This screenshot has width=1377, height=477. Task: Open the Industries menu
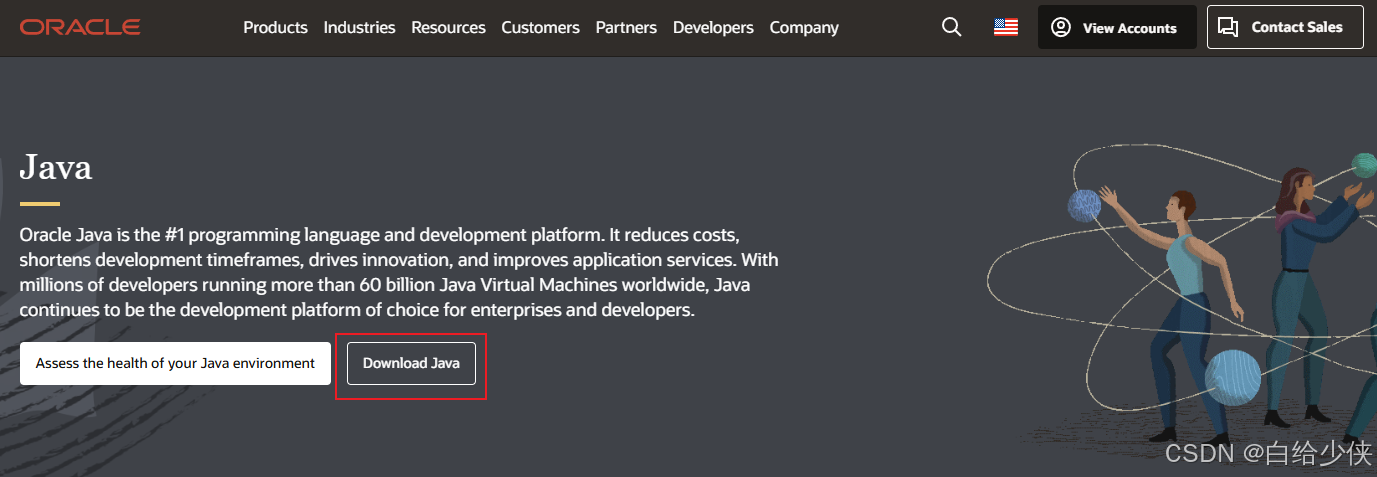click(x=359, y=27)
